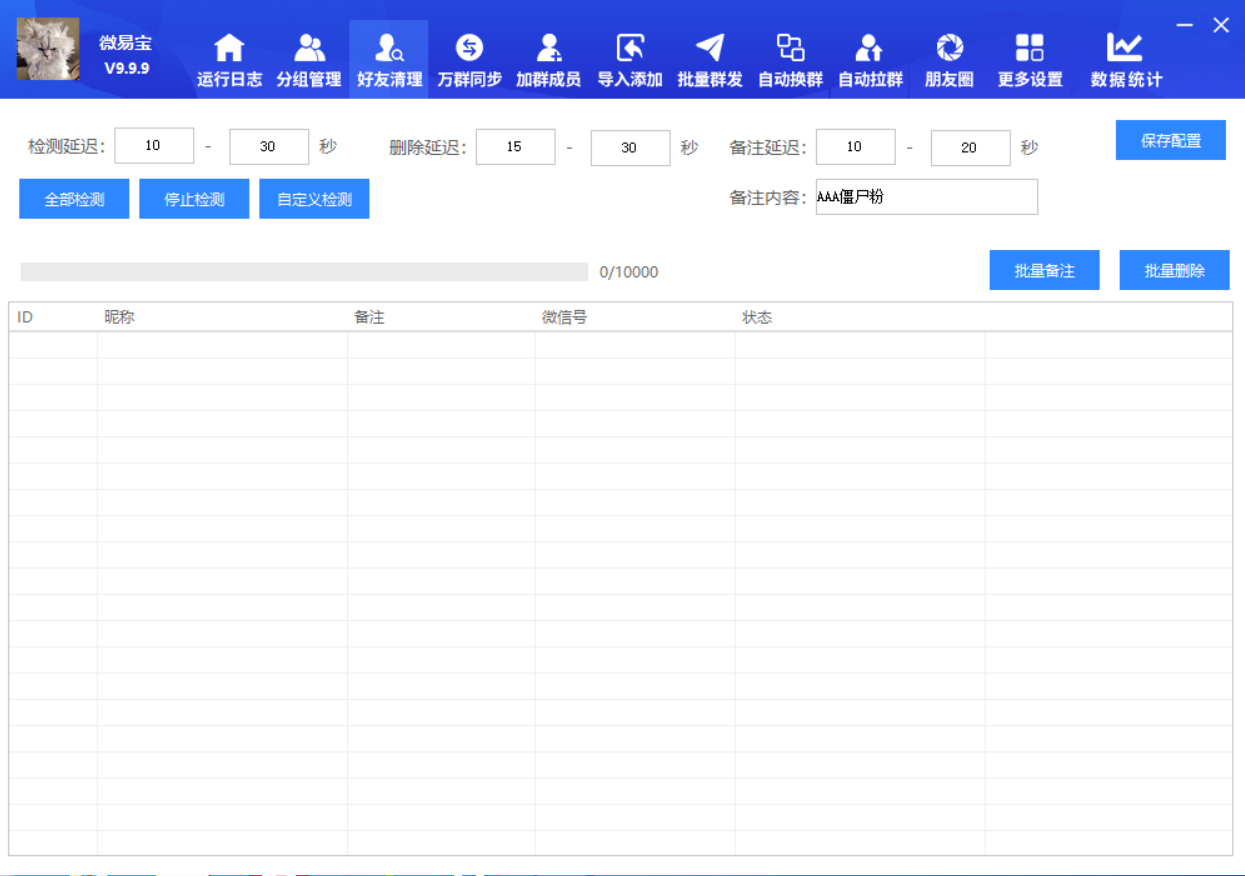
Task: Open the 运行日志 (run log) panel
Action: tap(228, 58)
